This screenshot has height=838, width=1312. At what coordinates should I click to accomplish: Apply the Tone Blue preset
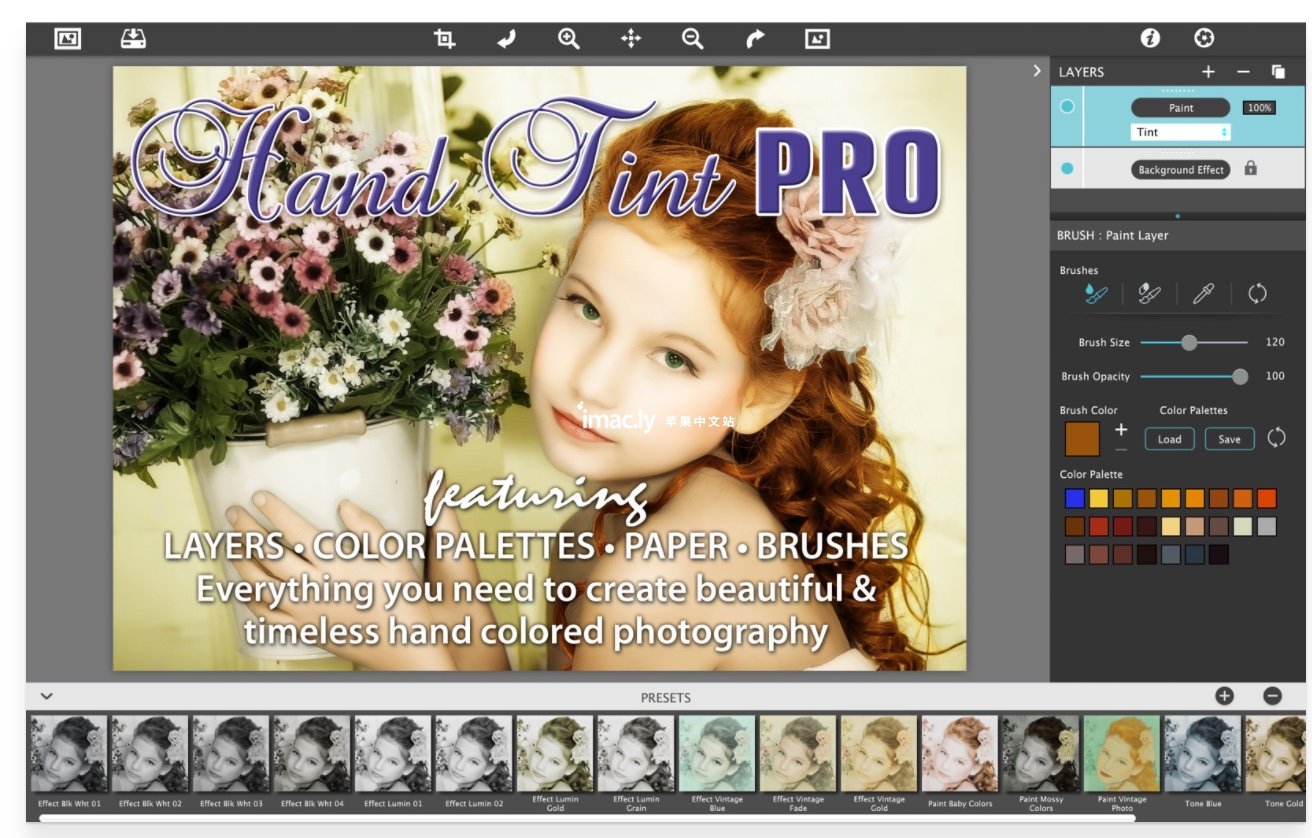point(1203,762)
